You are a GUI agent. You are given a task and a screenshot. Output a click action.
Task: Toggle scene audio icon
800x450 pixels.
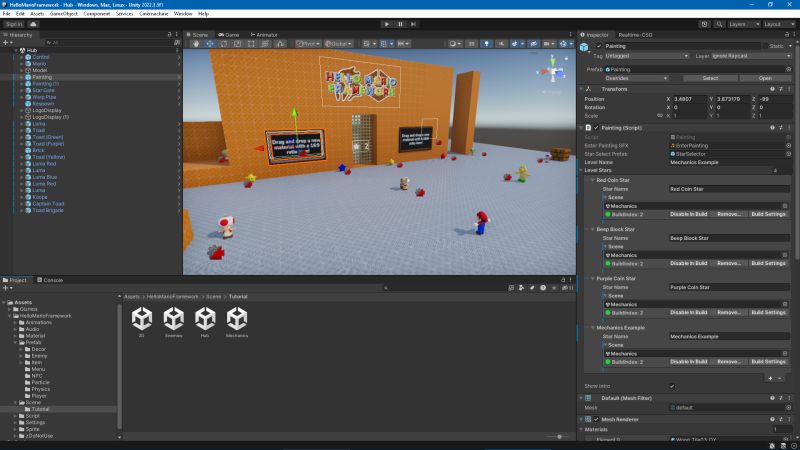[x=501, y=44]
